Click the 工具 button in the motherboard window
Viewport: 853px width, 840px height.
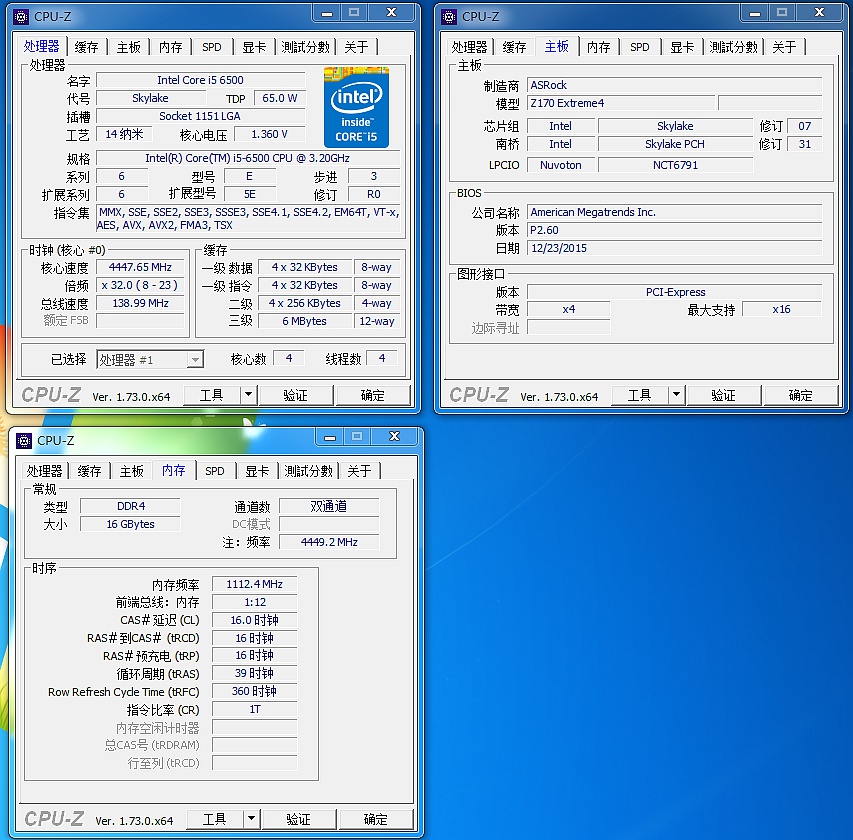(x=640, y=395)
